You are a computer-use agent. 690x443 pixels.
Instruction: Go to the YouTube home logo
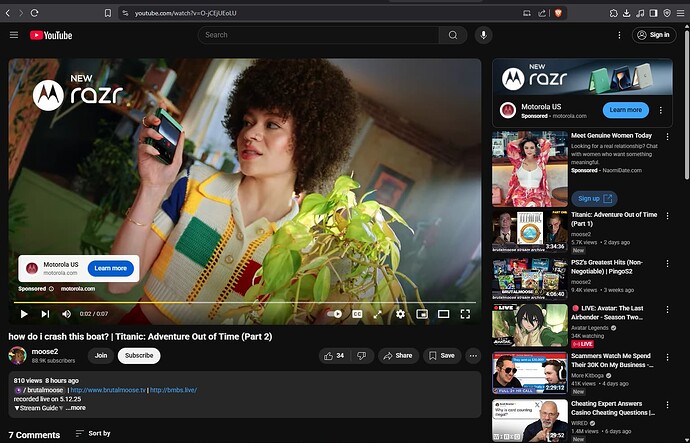click(x=51, y=35)
